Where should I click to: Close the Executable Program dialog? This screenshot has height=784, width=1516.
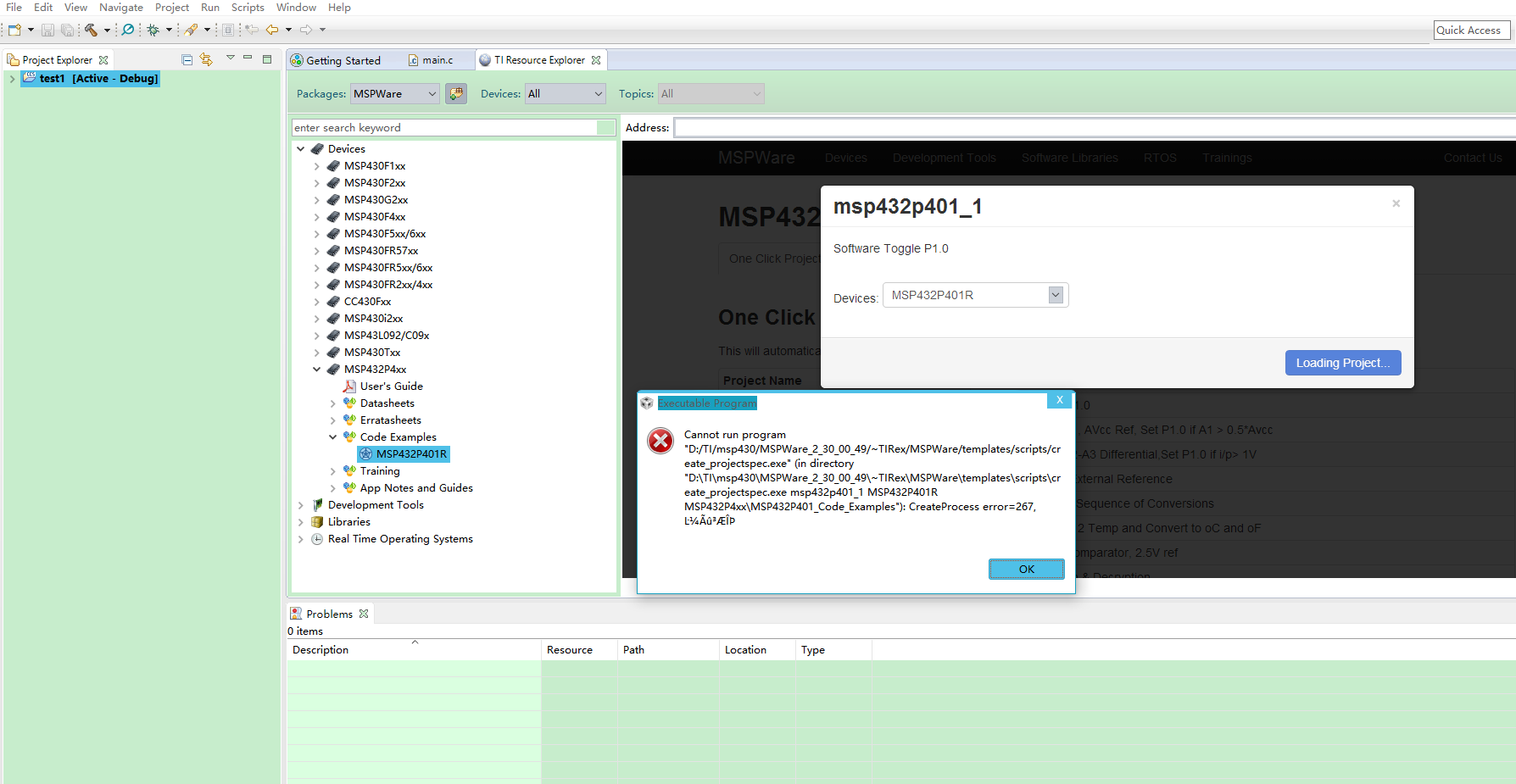pyautogui.click(x=1059, y=400)
